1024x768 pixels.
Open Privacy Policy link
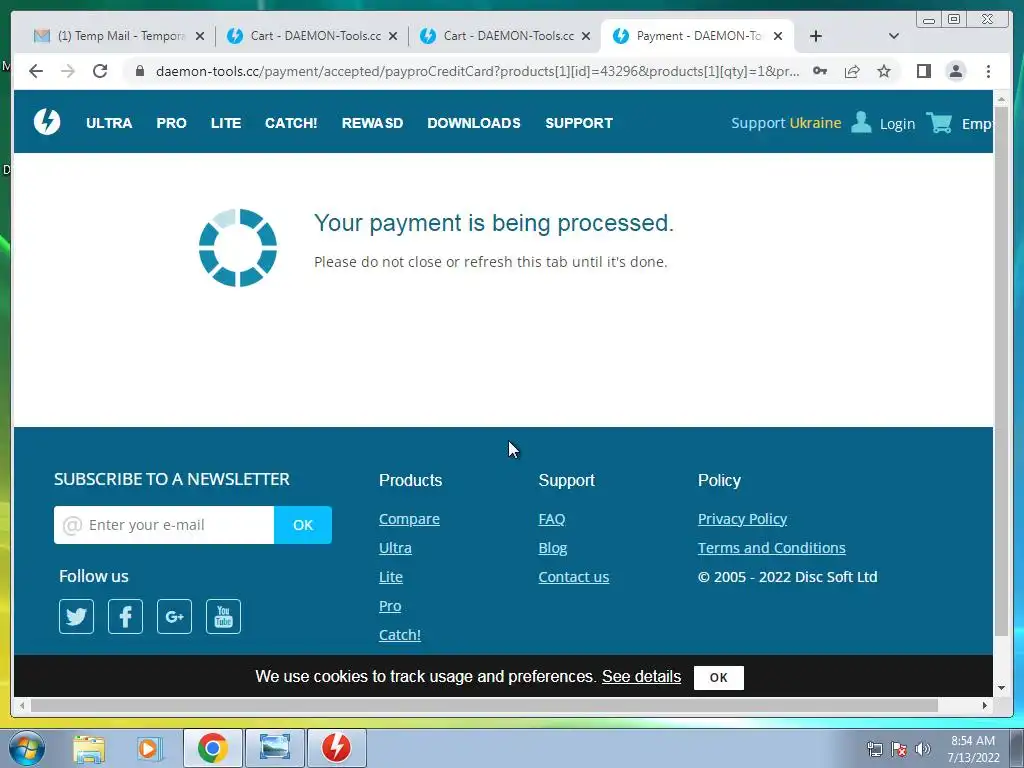click(743, 519)
